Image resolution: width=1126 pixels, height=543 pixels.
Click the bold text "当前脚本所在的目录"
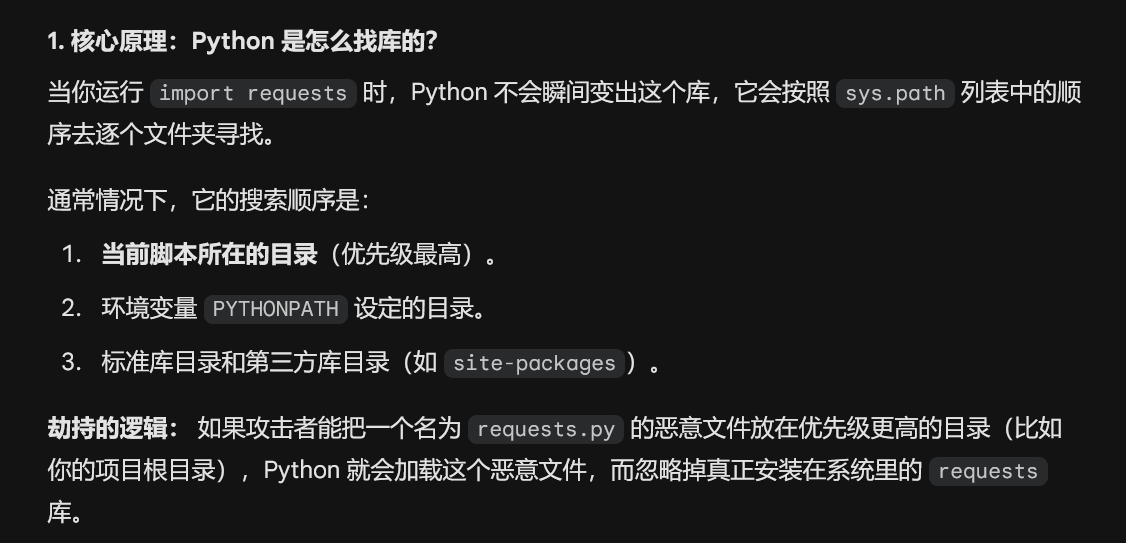[x=209, y=255]
